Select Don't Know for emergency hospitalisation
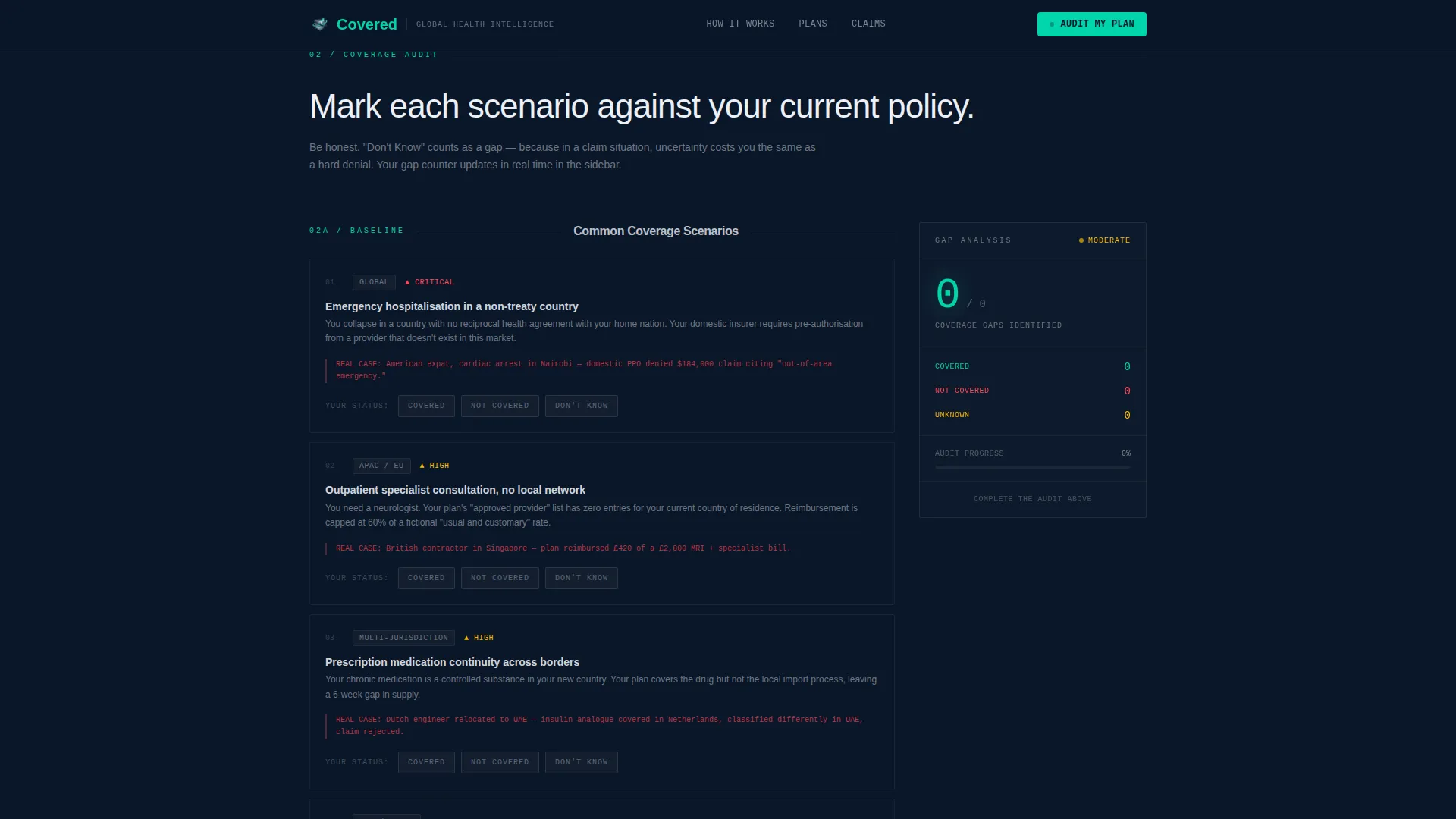 tap(582, 406)
